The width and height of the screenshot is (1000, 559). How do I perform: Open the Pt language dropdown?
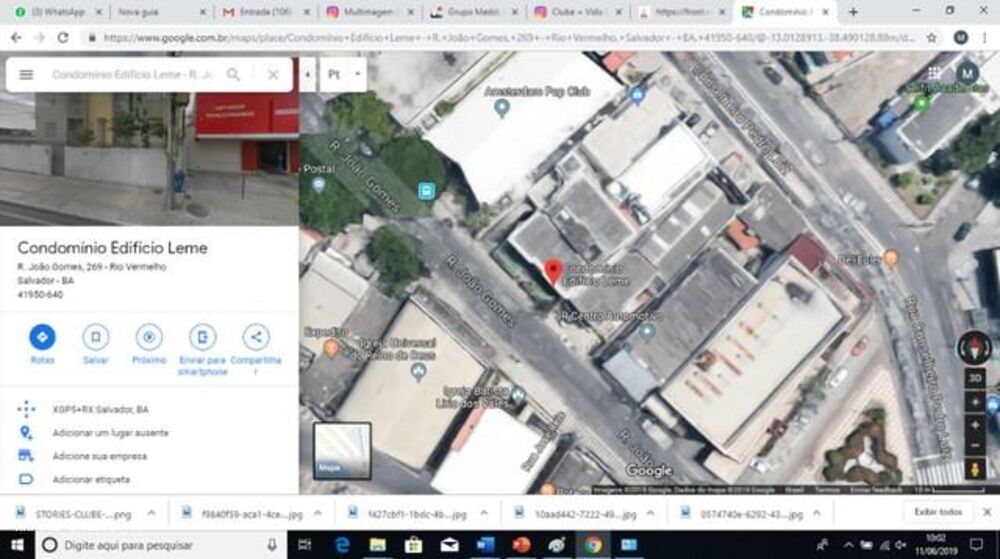click(x=343, y=75)
